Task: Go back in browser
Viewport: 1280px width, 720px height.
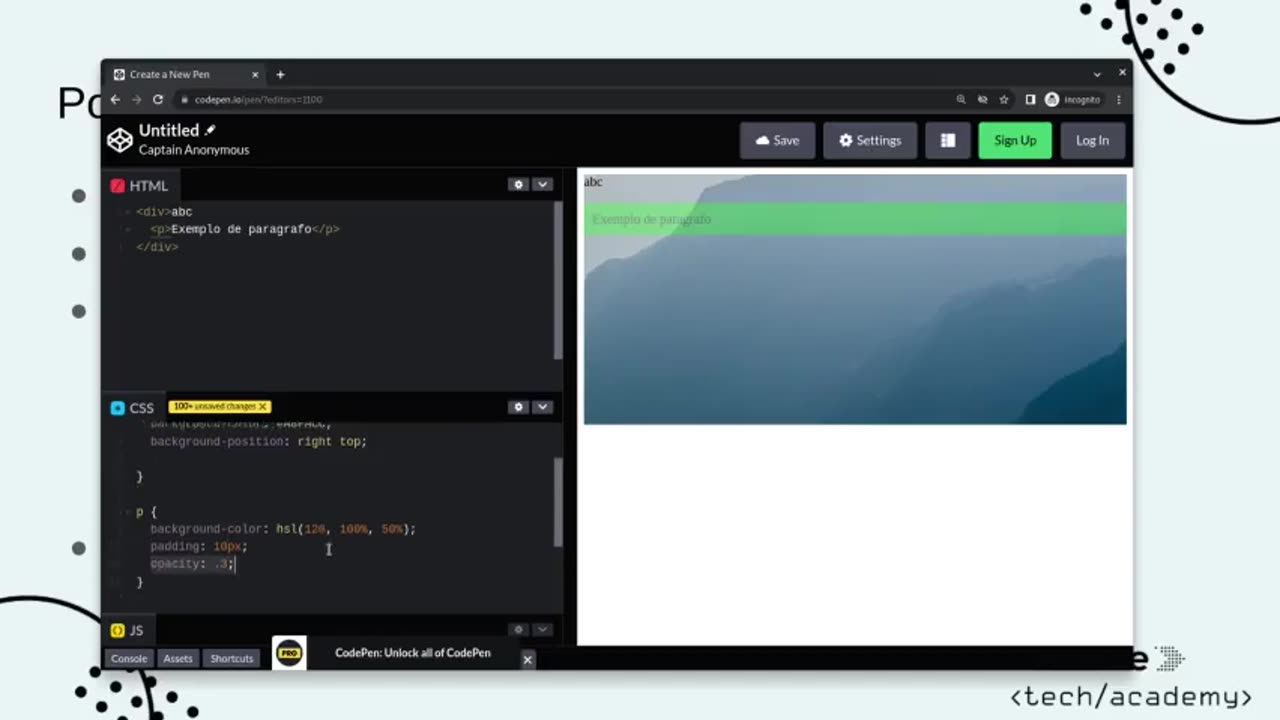Action: [x=115, y=100]
